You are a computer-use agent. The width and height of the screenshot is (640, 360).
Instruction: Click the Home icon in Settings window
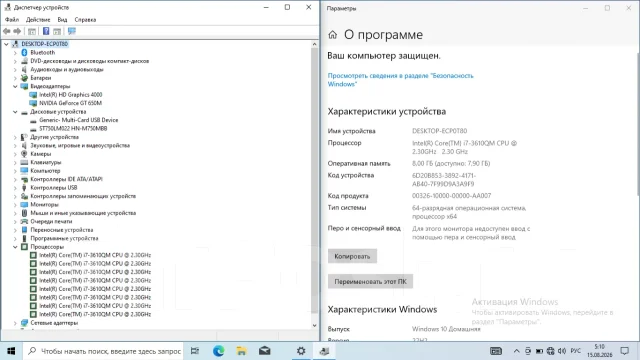(x=333, y=35)
